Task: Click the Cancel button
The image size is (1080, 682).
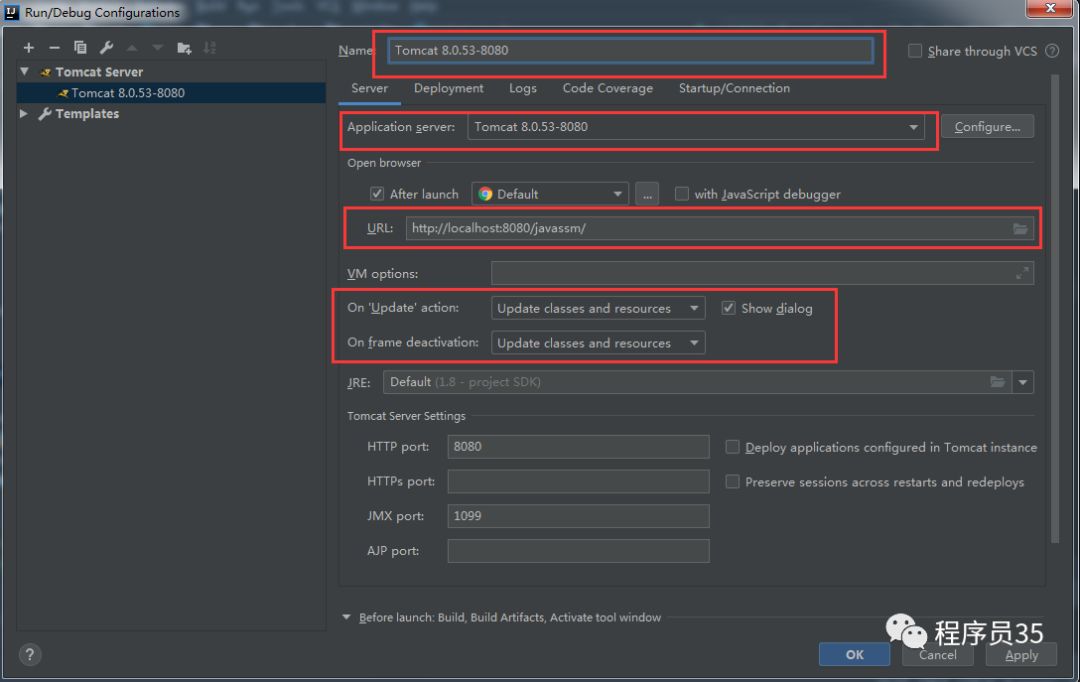Action: (x=937, y=654)
